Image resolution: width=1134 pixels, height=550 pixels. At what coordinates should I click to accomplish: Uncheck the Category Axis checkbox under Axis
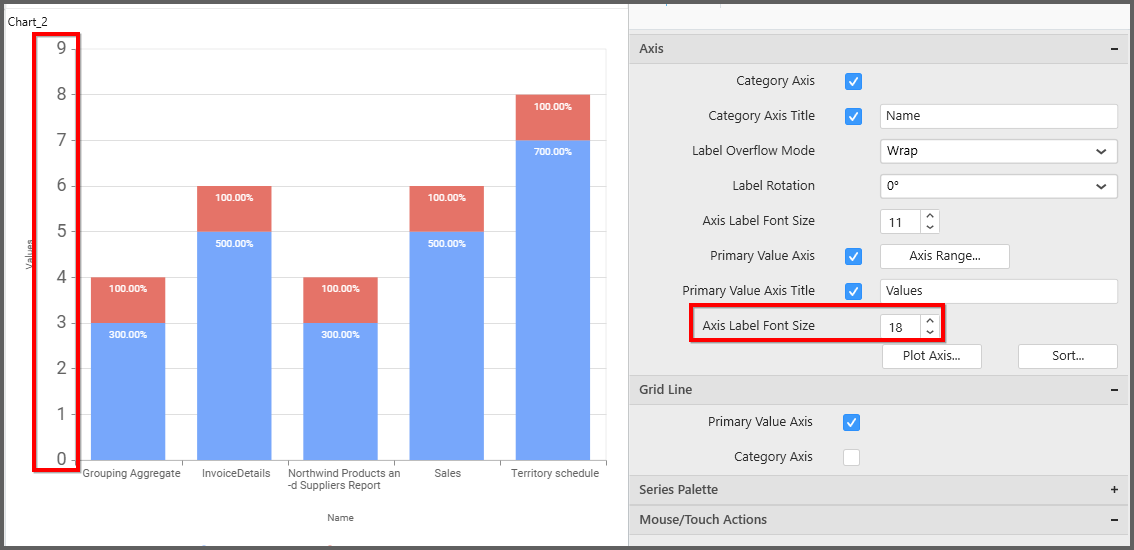coord(853,81)
